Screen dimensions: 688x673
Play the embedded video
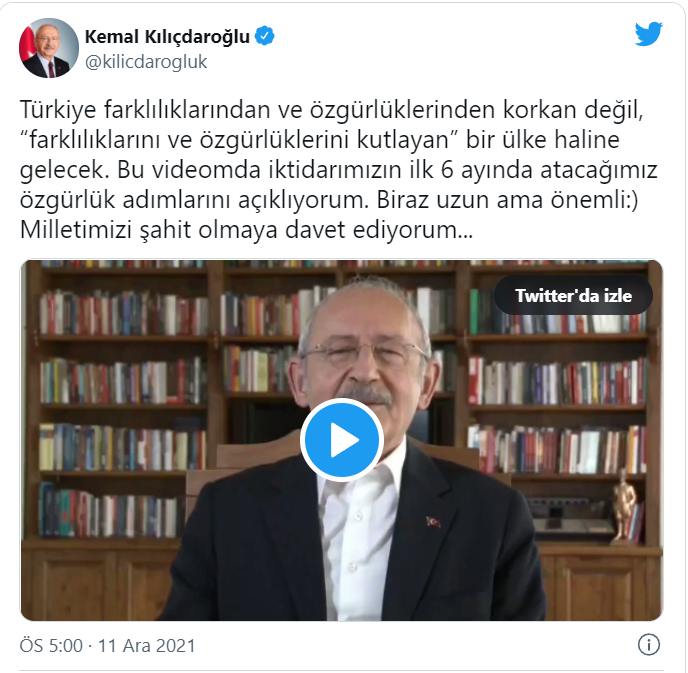pos(342,440)
